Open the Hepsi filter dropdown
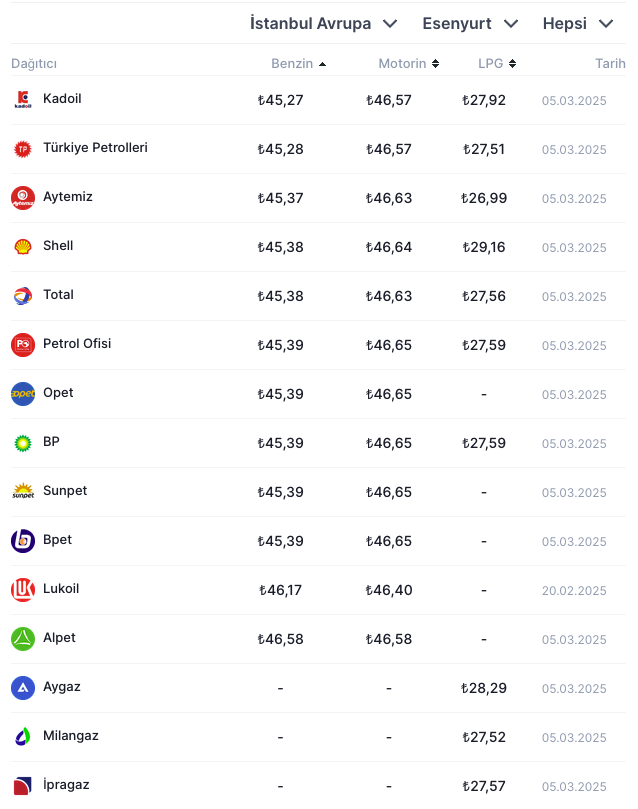Screen dimensions: 638x809 coord(578,23)
